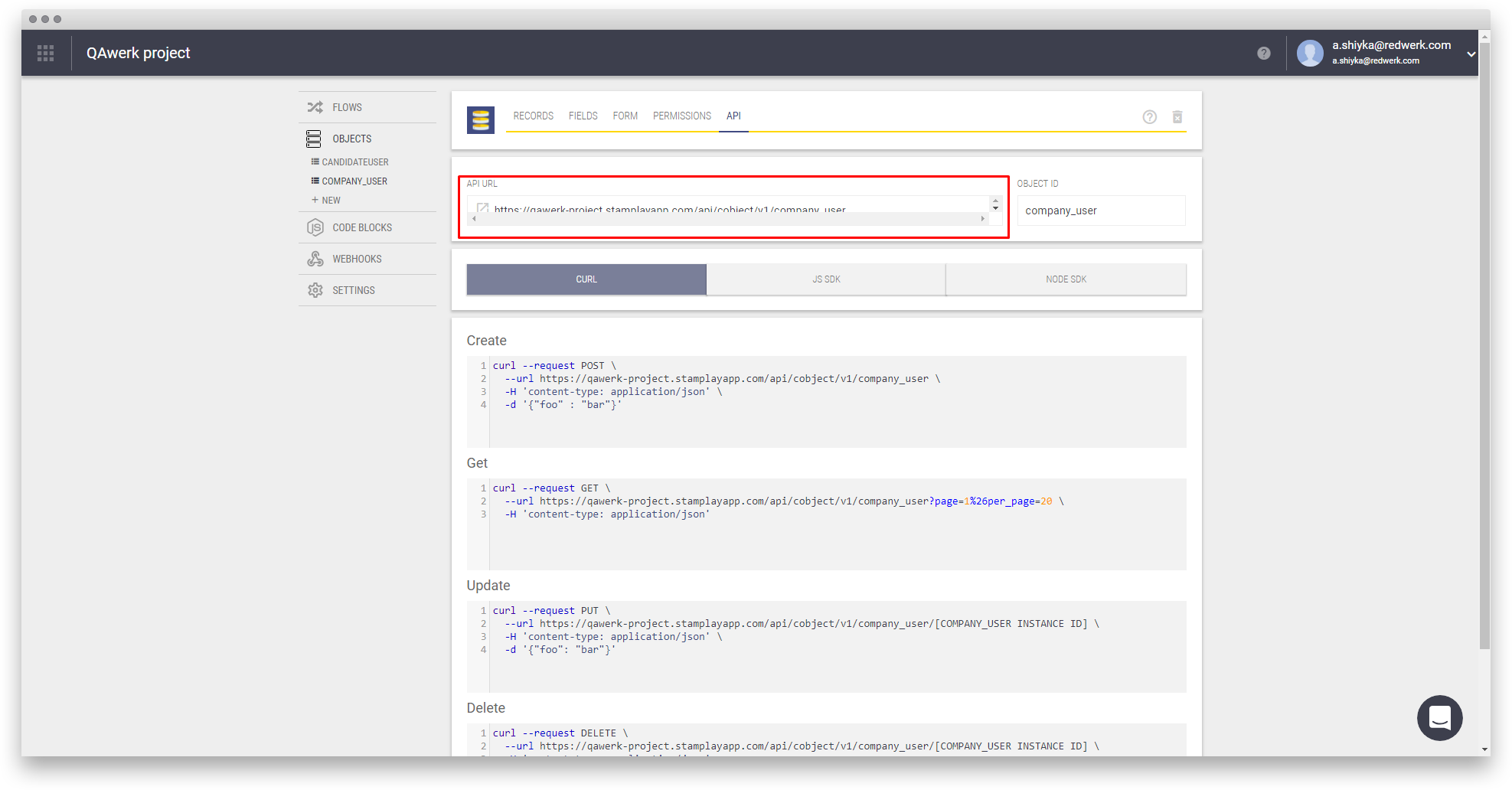Click the Flows shuffle icon
The image size is (1512, 790).
coord(315,107)
